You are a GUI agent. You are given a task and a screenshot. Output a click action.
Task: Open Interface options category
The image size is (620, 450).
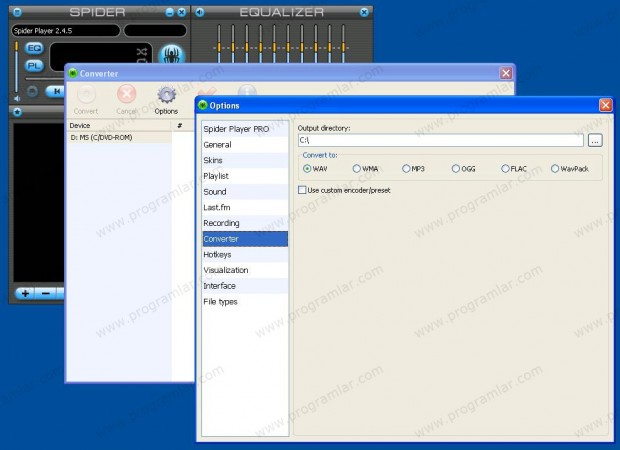[x=245, y=286]
